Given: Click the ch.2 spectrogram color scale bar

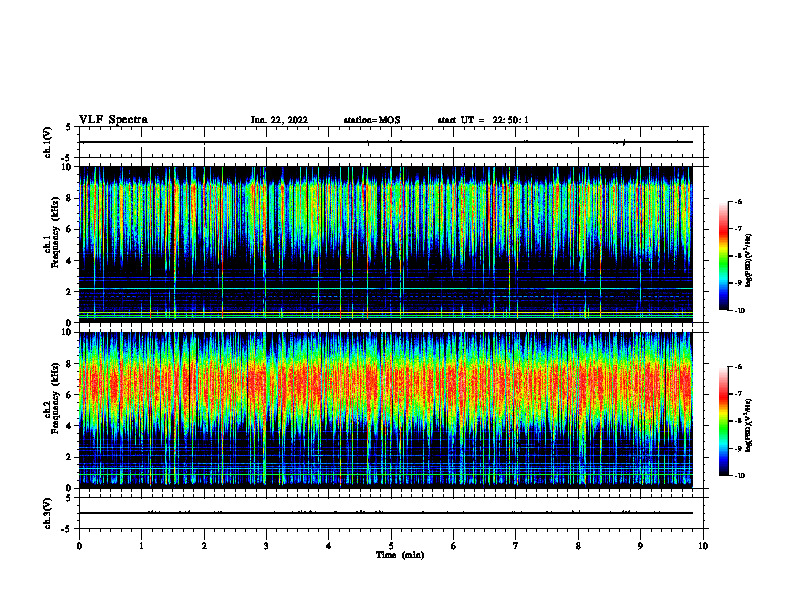Looking at the screenshot, I should 723,421.
